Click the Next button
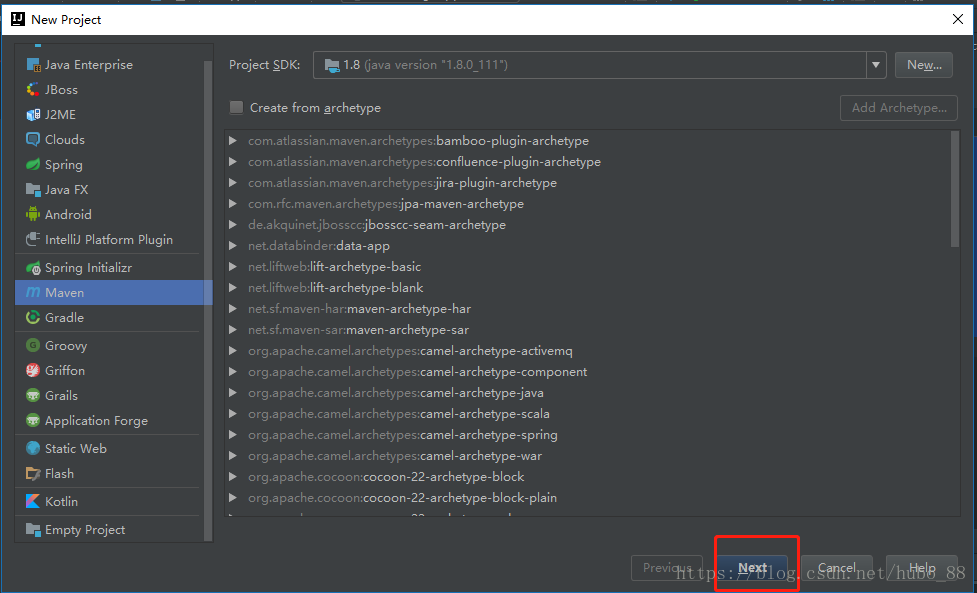 (752, 568)
